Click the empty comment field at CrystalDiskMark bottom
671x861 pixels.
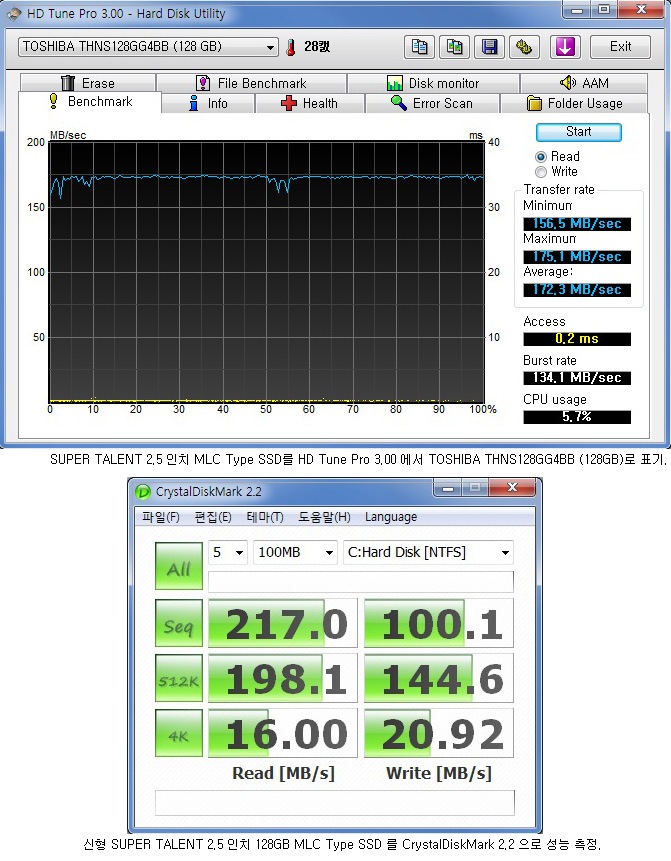[x=335, y=803]
